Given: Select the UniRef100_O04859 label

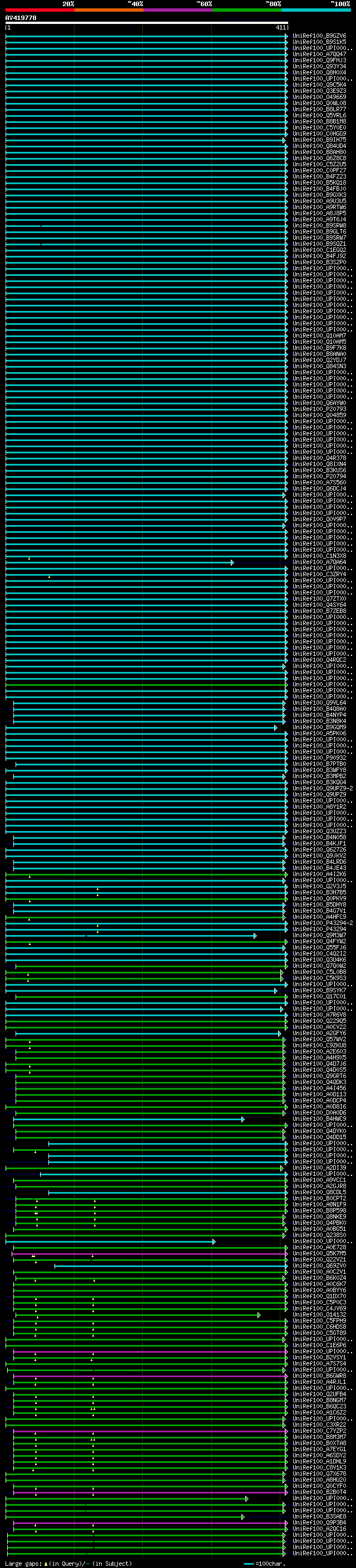Looking at the screenshot, I should [x=319, y=415].
